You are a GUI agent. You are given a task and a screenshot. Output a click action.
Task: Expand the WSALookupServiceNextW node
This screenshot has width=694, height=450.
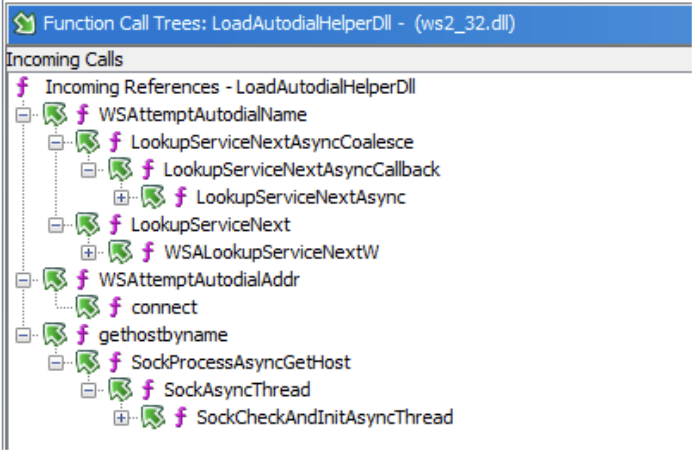[88, 252]
